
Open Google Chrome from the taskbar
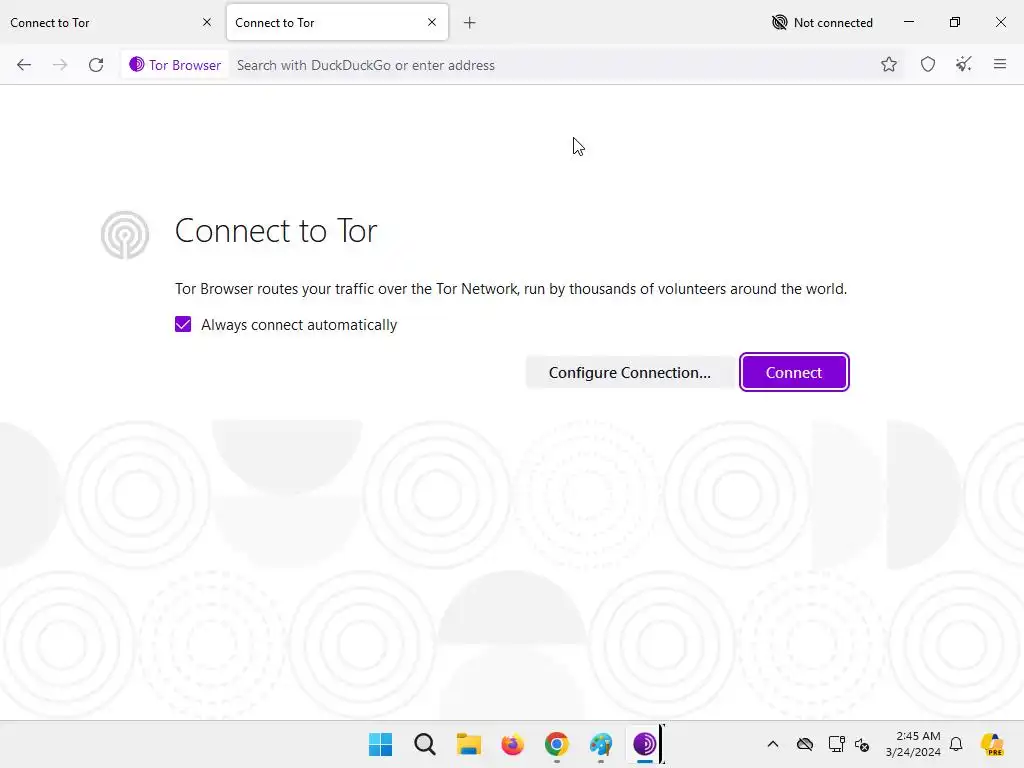(556, 744)
